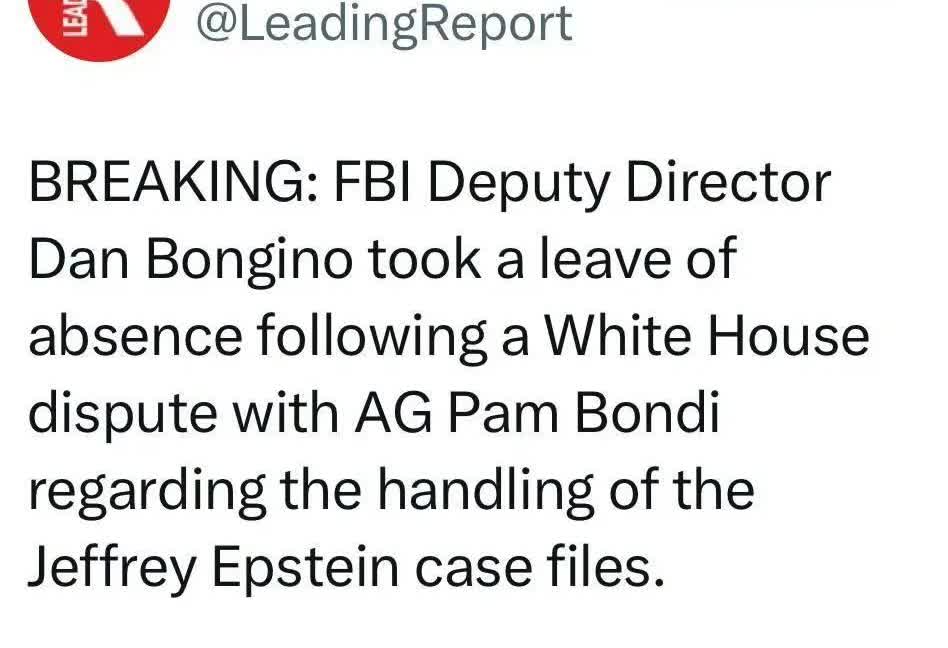Click the name Jeffrey Epstein
Image resolution: width=948 pixels, height=648 pixels.
(213, 569)
